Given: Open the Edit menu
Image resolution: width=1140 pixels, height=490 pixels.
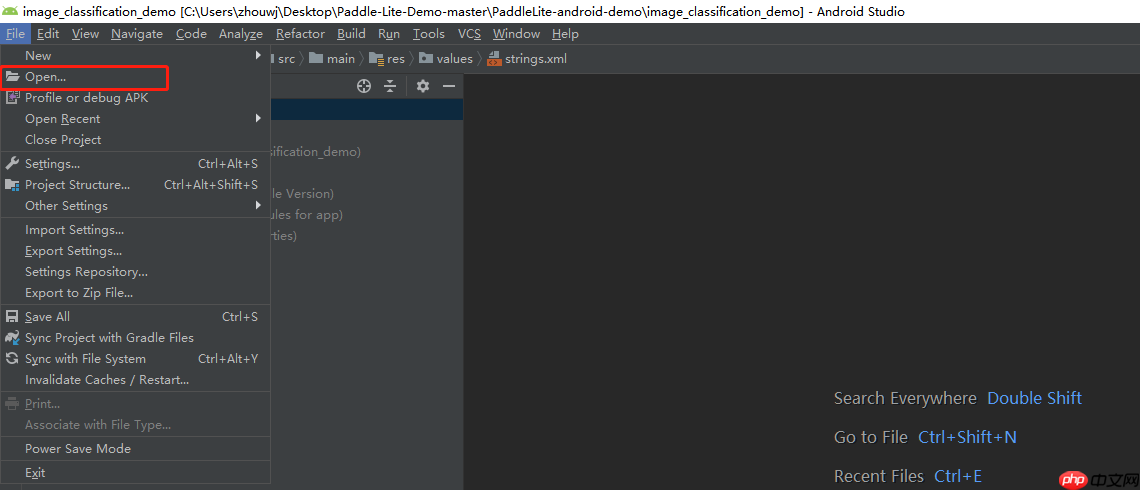Looking at the screenshot, I should pos(48,33).
